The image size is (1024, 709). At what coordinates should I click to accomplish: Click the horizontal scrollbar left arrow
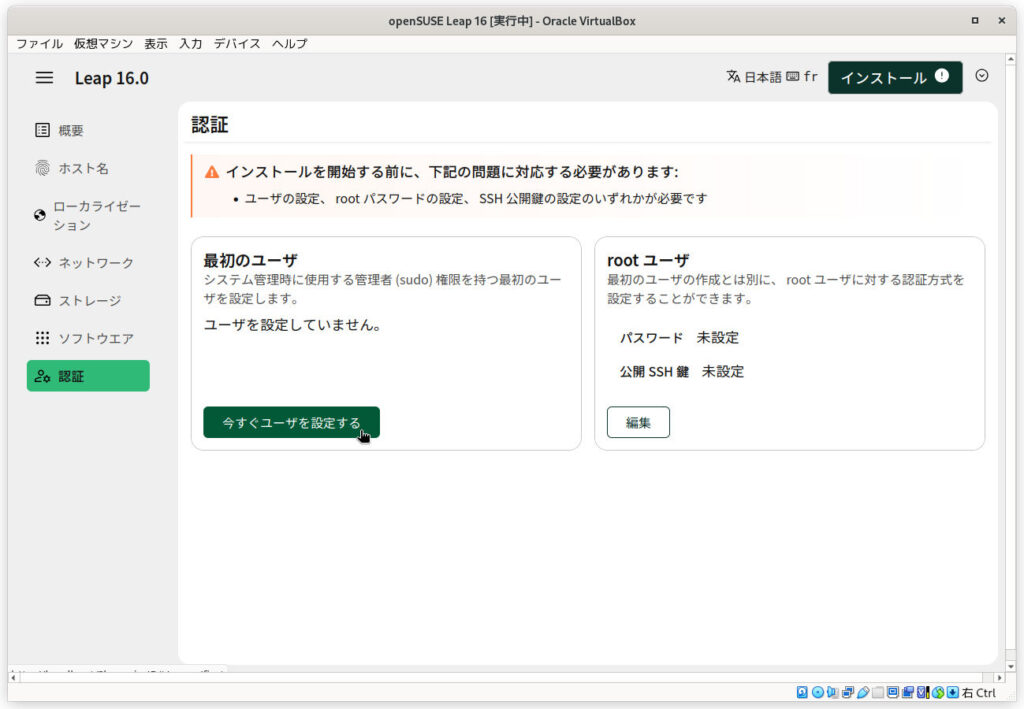13,678
